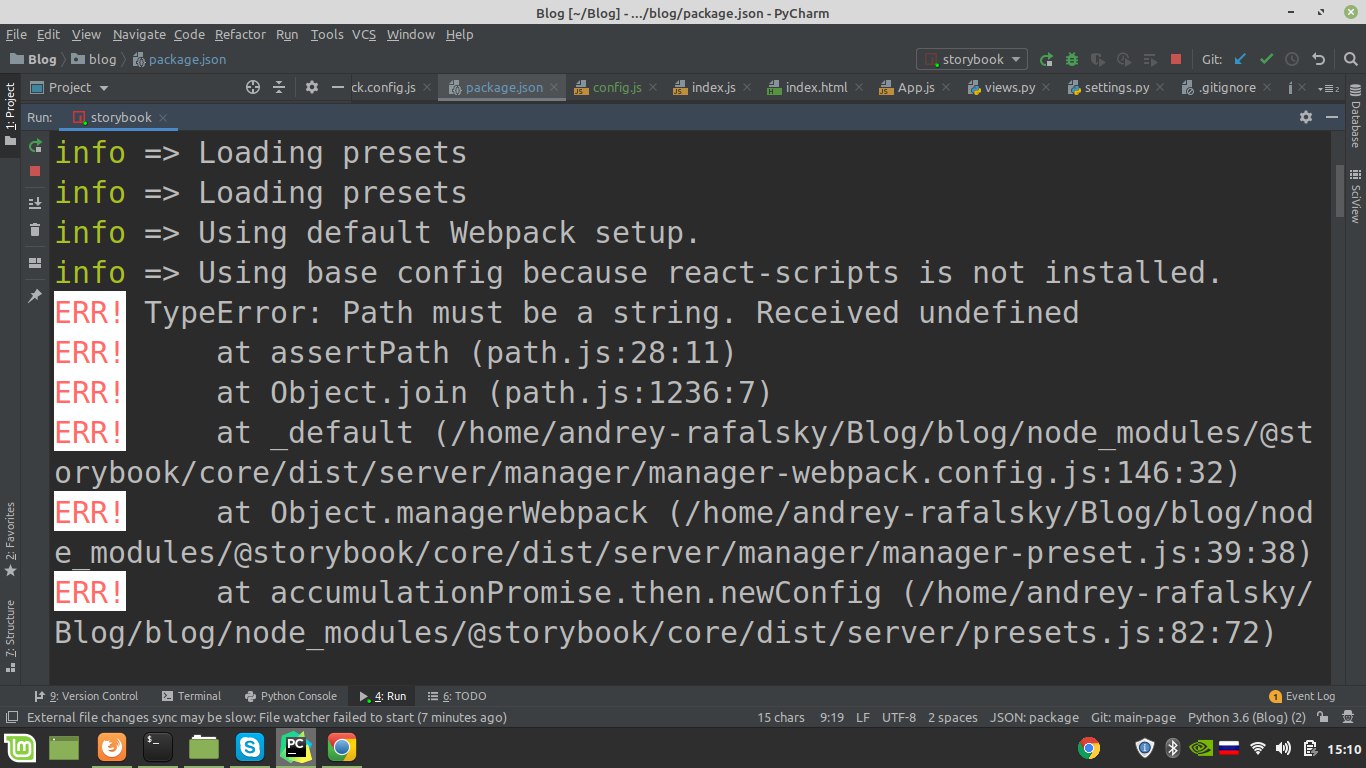Click the main toolbar rerun storybook icon

pyautogui.click(x=1046, y=60)
